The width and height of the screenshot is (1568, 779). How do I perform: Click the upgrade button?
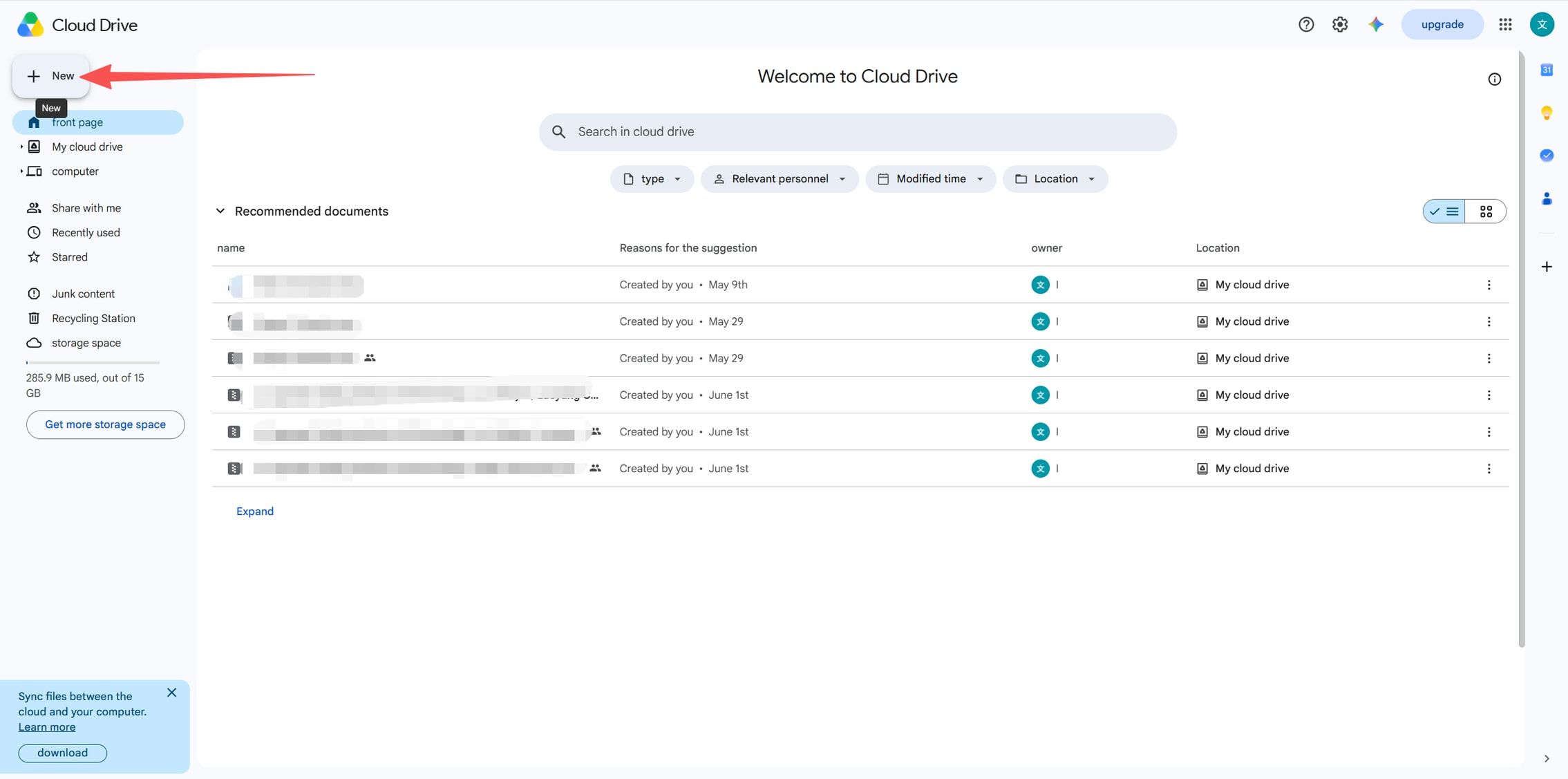(1442, 25)
